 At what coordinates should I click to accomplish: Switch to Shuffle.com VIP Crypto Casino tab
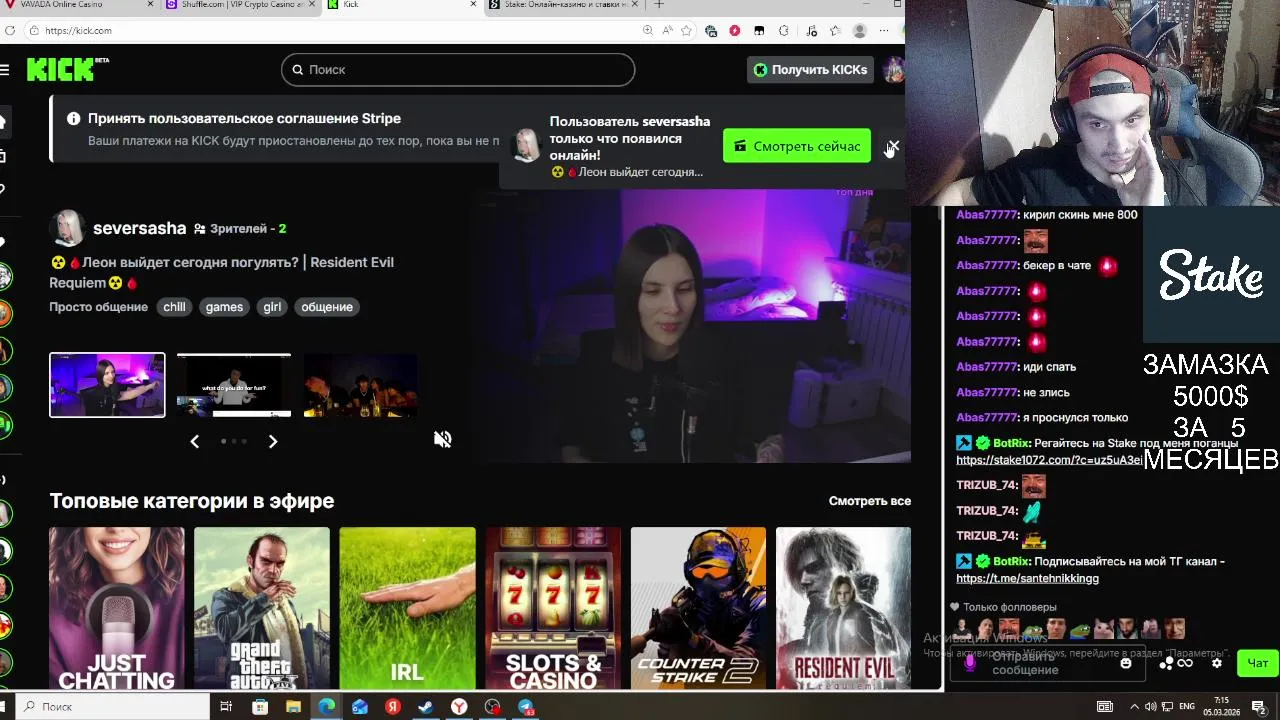pyautogui.click(x=240, y=5)
